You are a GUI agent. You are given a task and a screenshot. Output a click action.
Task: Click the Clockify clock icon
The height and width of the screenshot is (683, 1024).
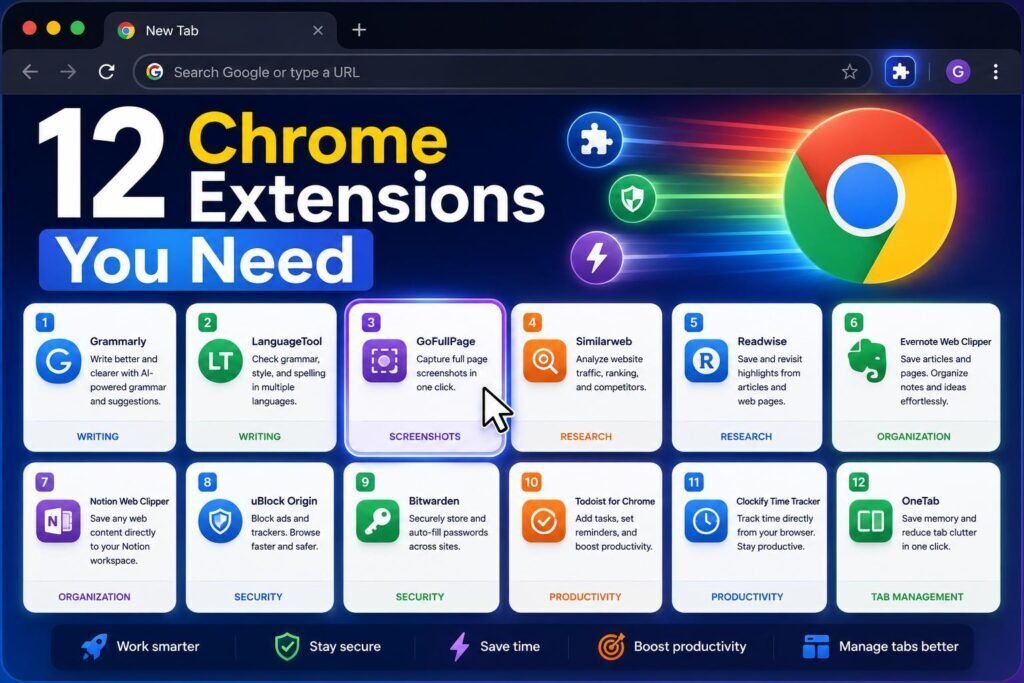click(x=706, y=521)
